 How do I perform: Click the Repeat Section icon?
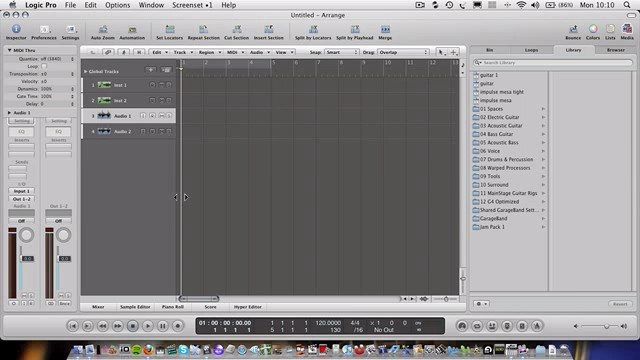pyautogui.click(x=203, y=29)
